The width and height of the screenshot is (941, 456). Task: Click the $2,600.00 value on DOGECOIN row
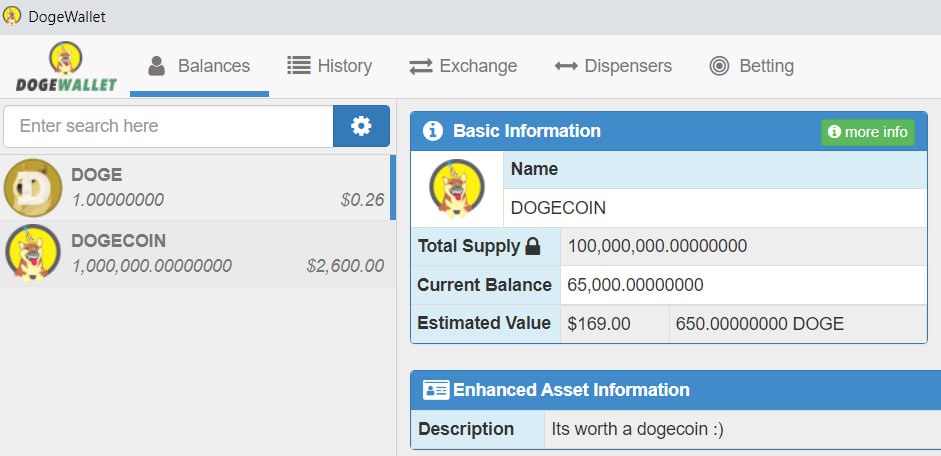point(345,266)
